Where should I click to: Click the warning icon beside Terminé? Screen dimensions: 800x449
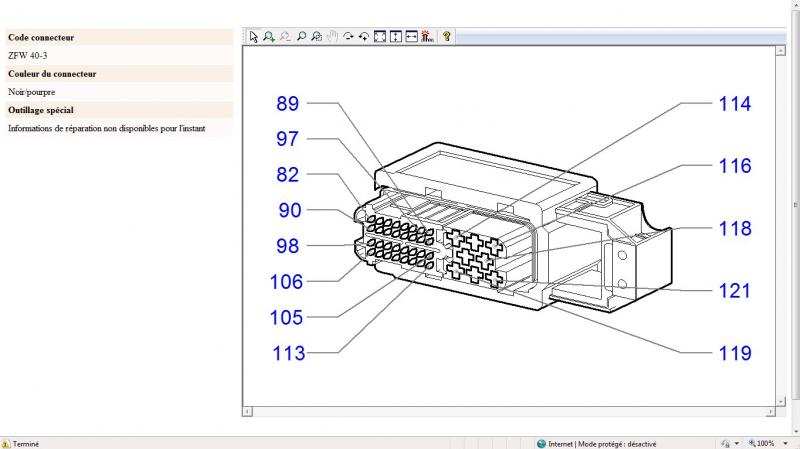click(x=6, y=444)
